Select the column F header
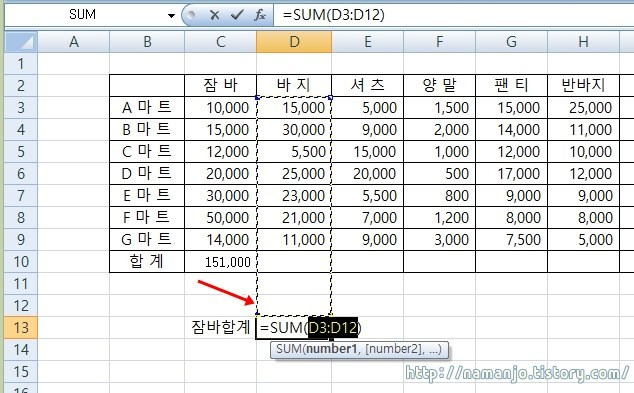The width and height of the screenshot is (634, 393). (x=440, y=42)
